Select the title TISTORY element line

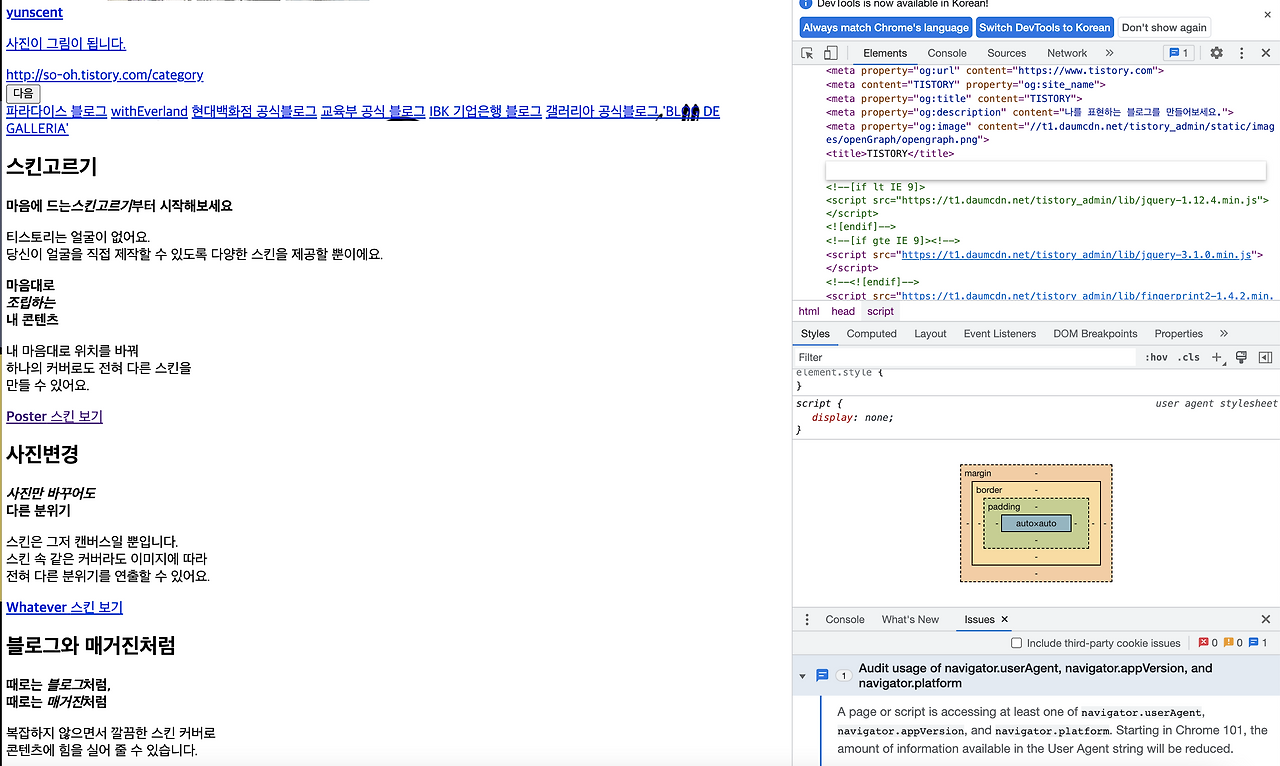pyautogui.click(x=890, y=154)
